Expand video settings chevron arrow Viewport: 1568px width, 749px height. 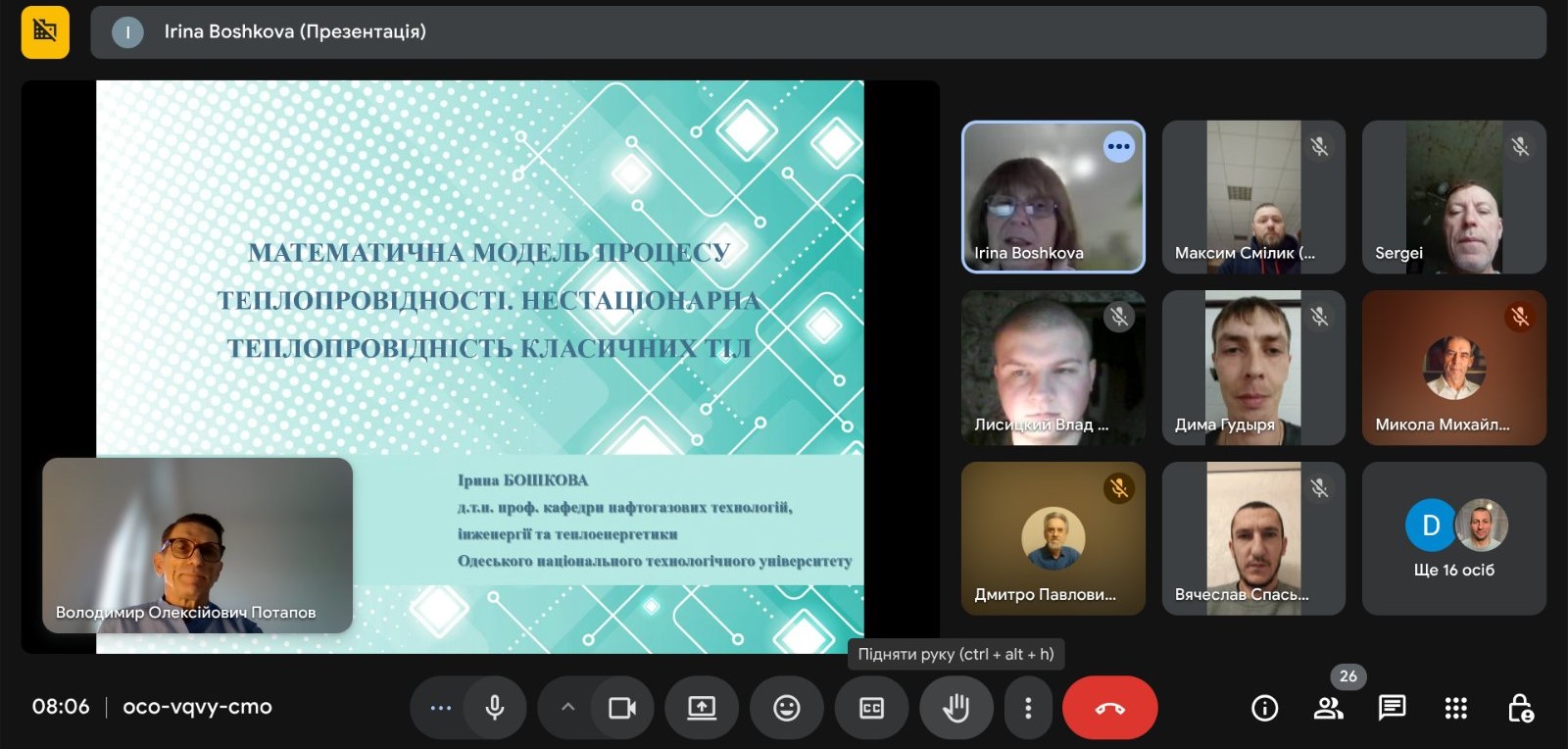coord(567,708)
